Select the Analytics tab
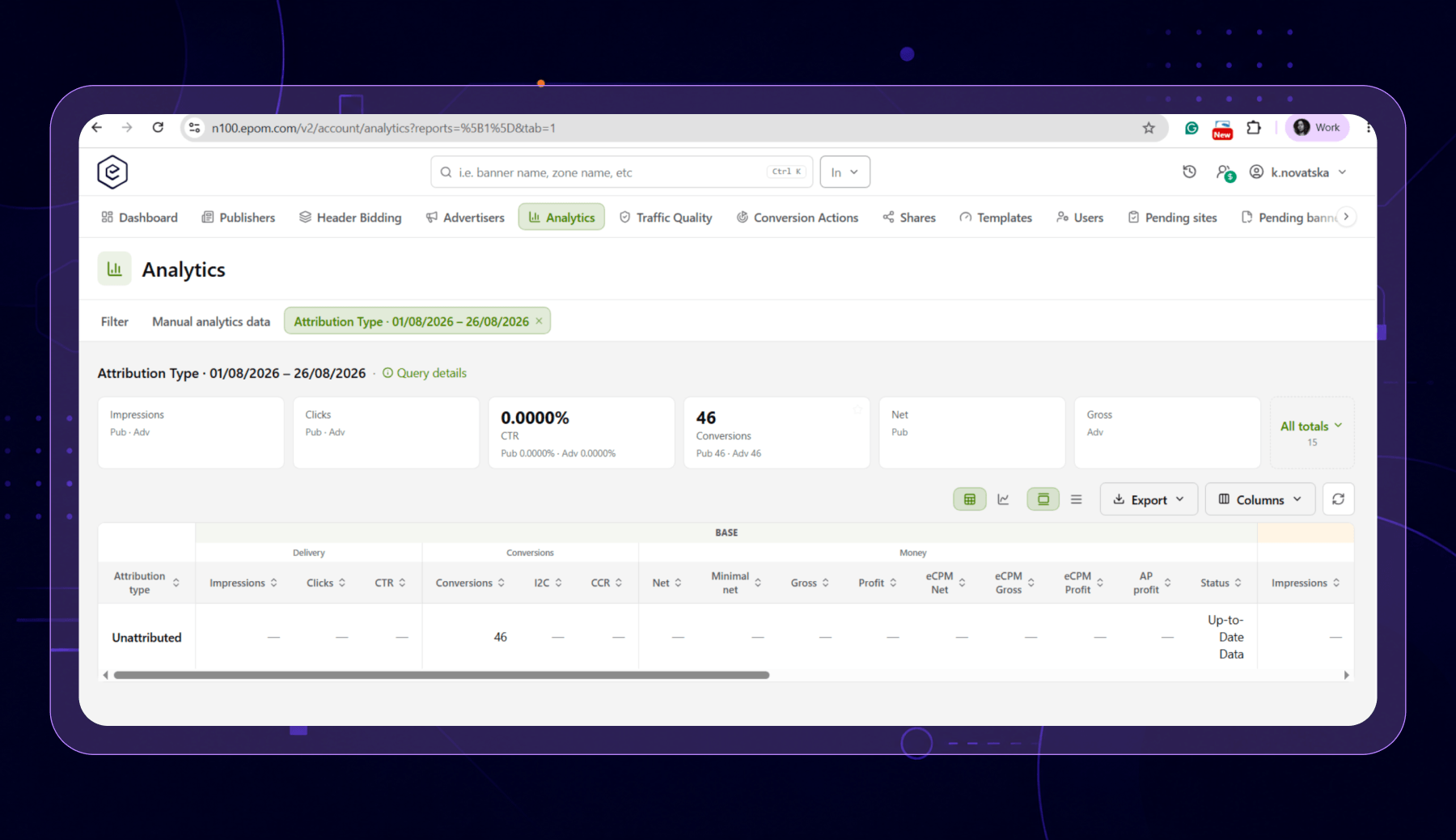 pyautogui.click(x=561, y=217)
